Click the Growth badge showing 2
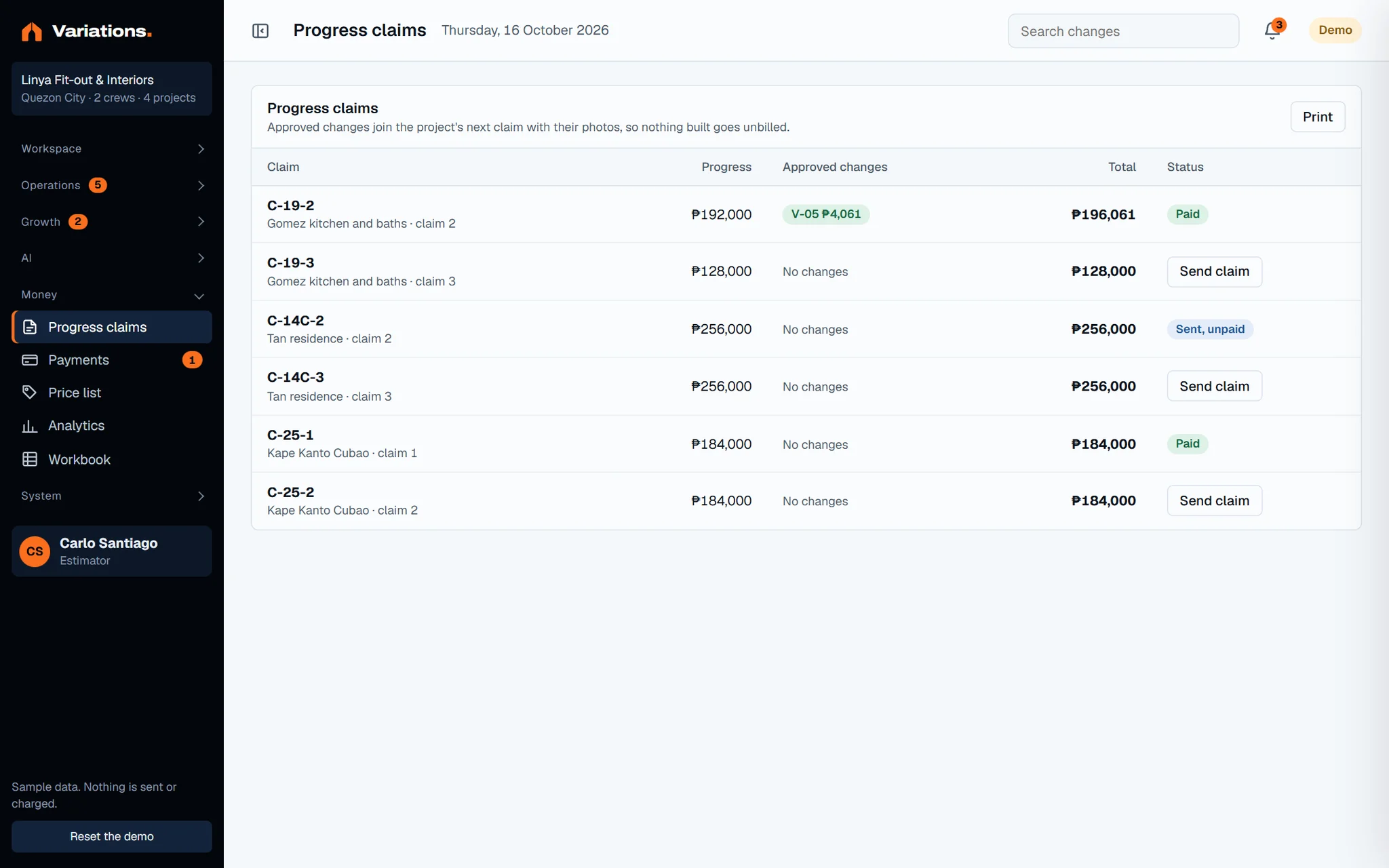Viewport: 1389px width, 868px height. [x=78, y=222]
